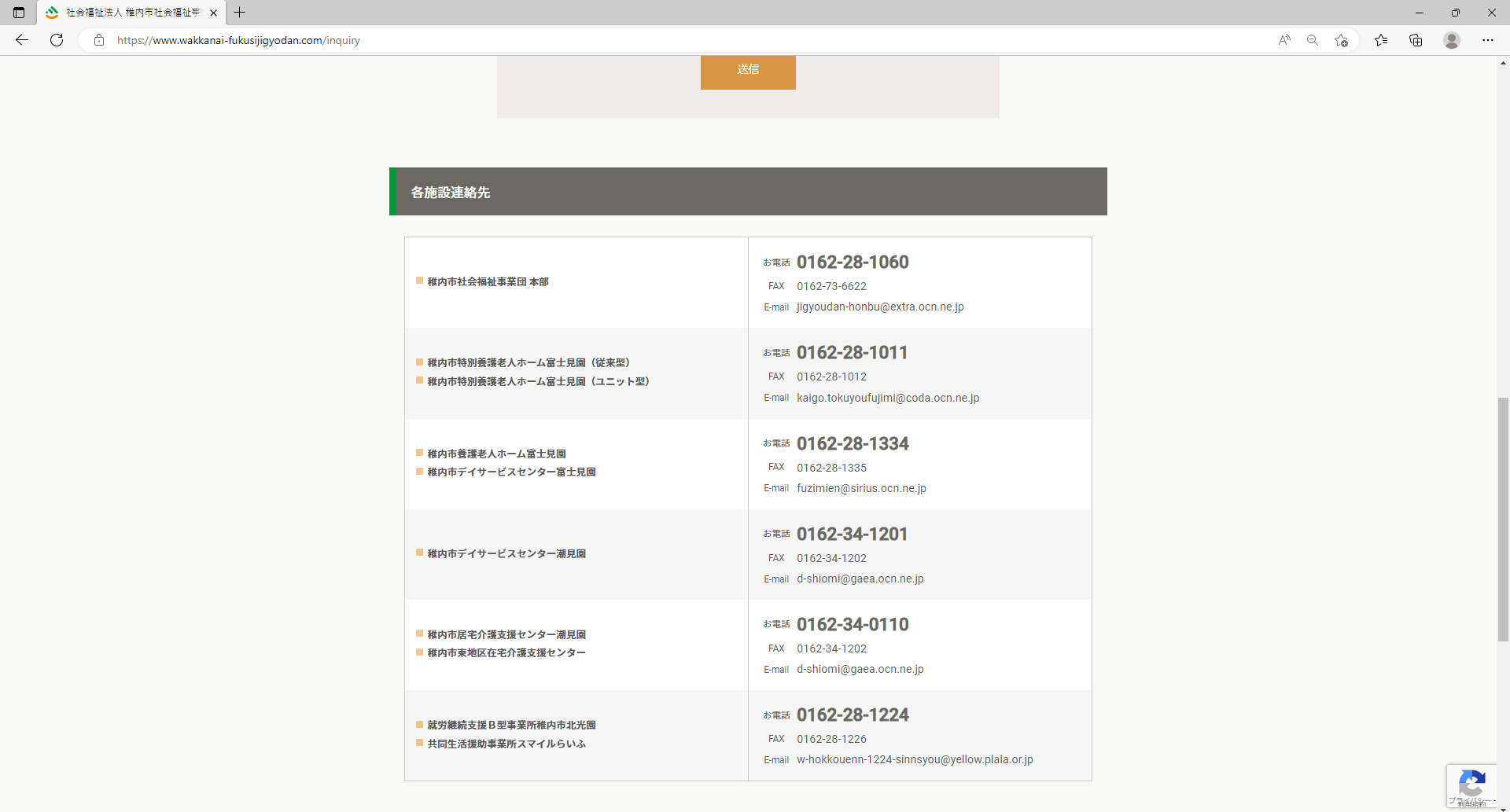Open the Favorites list icon
The width and height of the screenshot is (1510, 812).
(x=1381, y=40)
